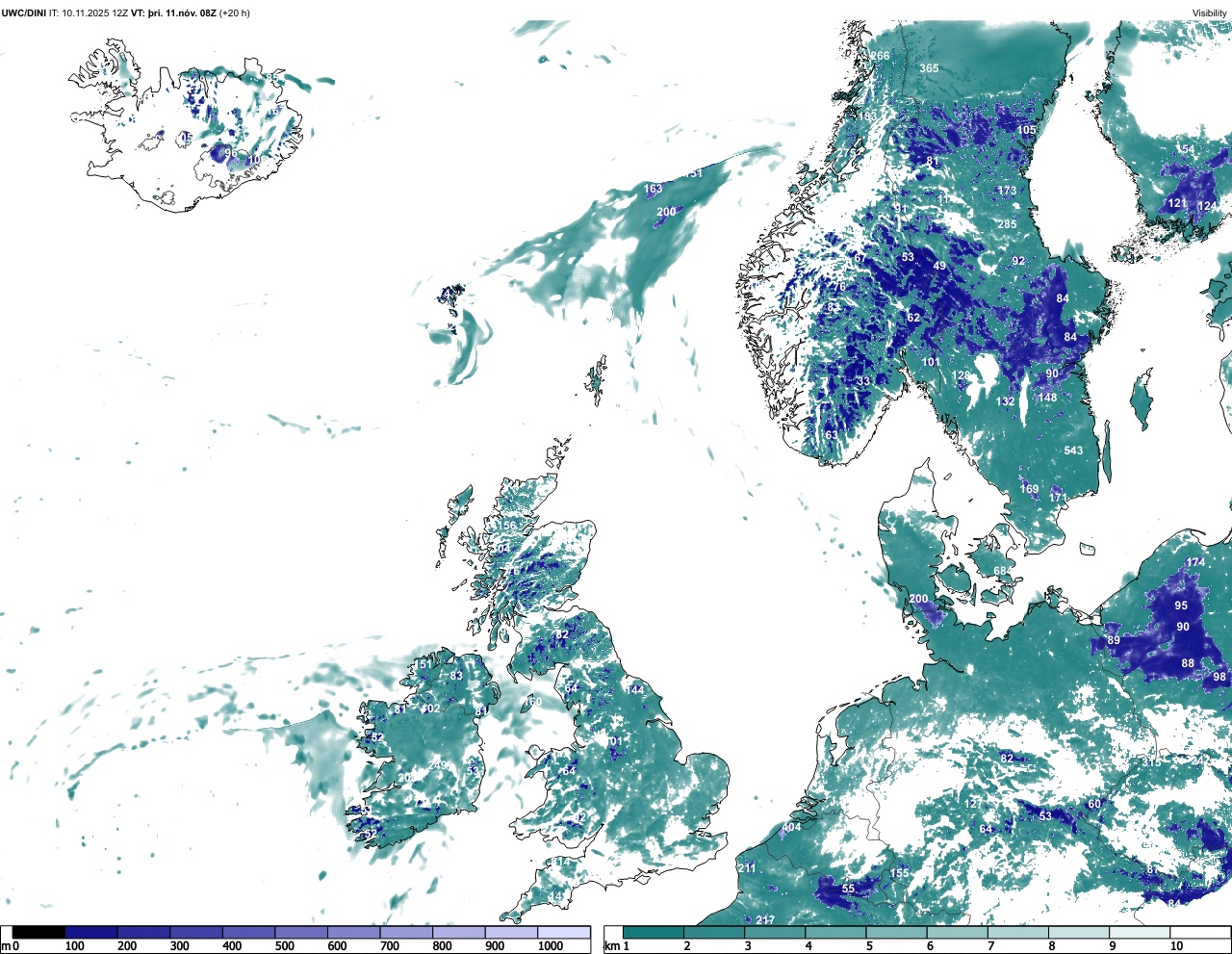Click the '543' value in southern Sweden
Screen dimensions: 1232x954
pyautogui.click(x=1074, y=451)
